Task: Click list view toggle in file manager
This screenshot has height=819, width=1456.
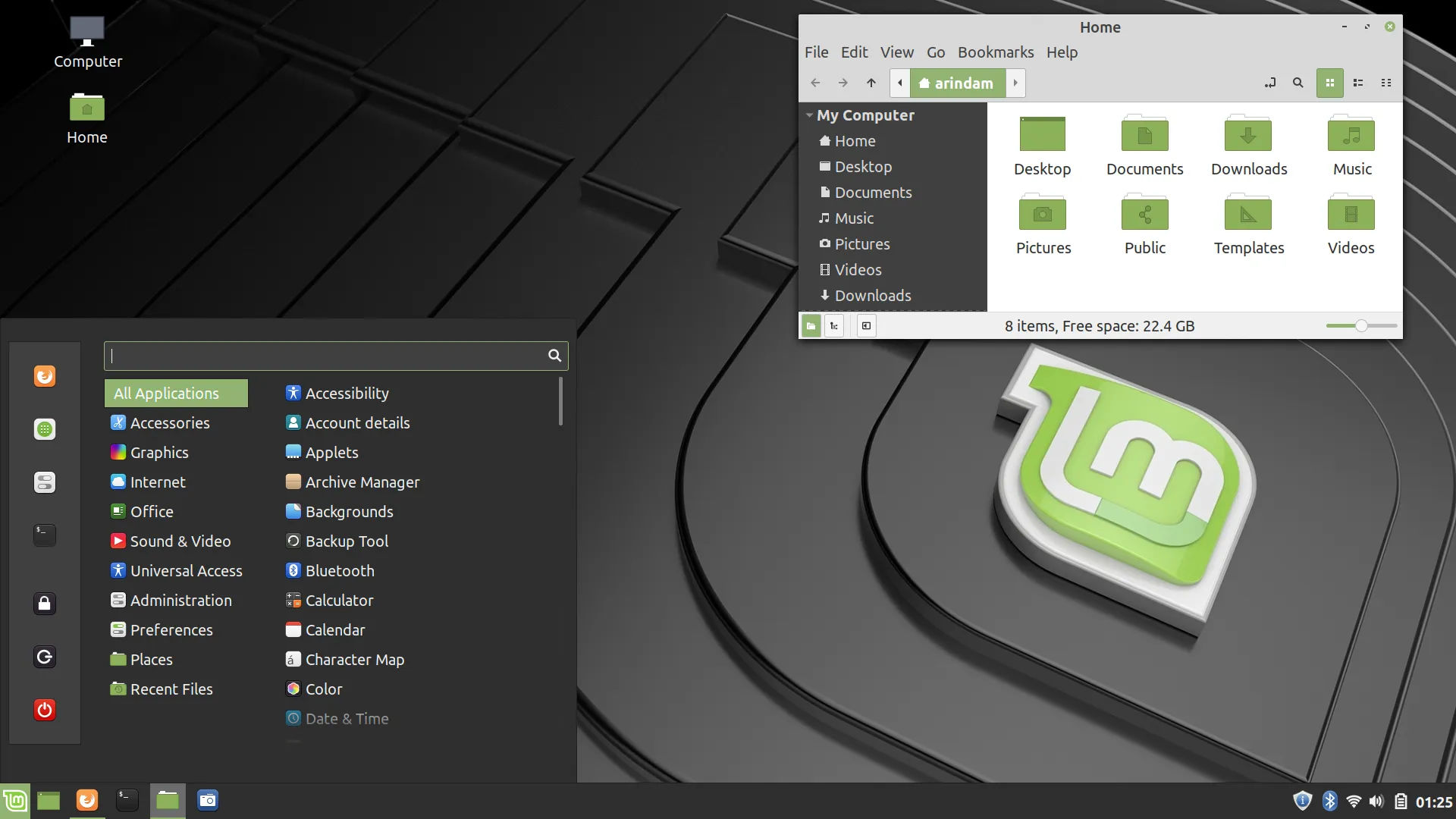Action: pos(1357,83)
